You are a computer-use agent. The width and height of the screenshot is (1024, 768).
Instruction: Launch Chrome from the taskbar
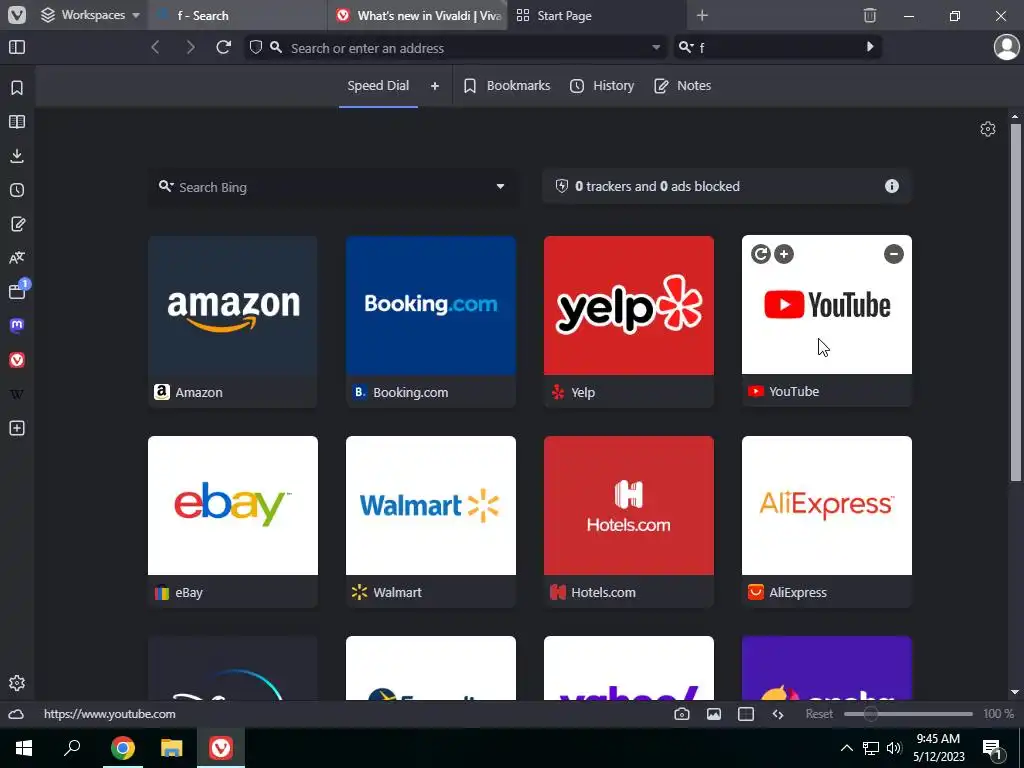[x=122, y=748]
